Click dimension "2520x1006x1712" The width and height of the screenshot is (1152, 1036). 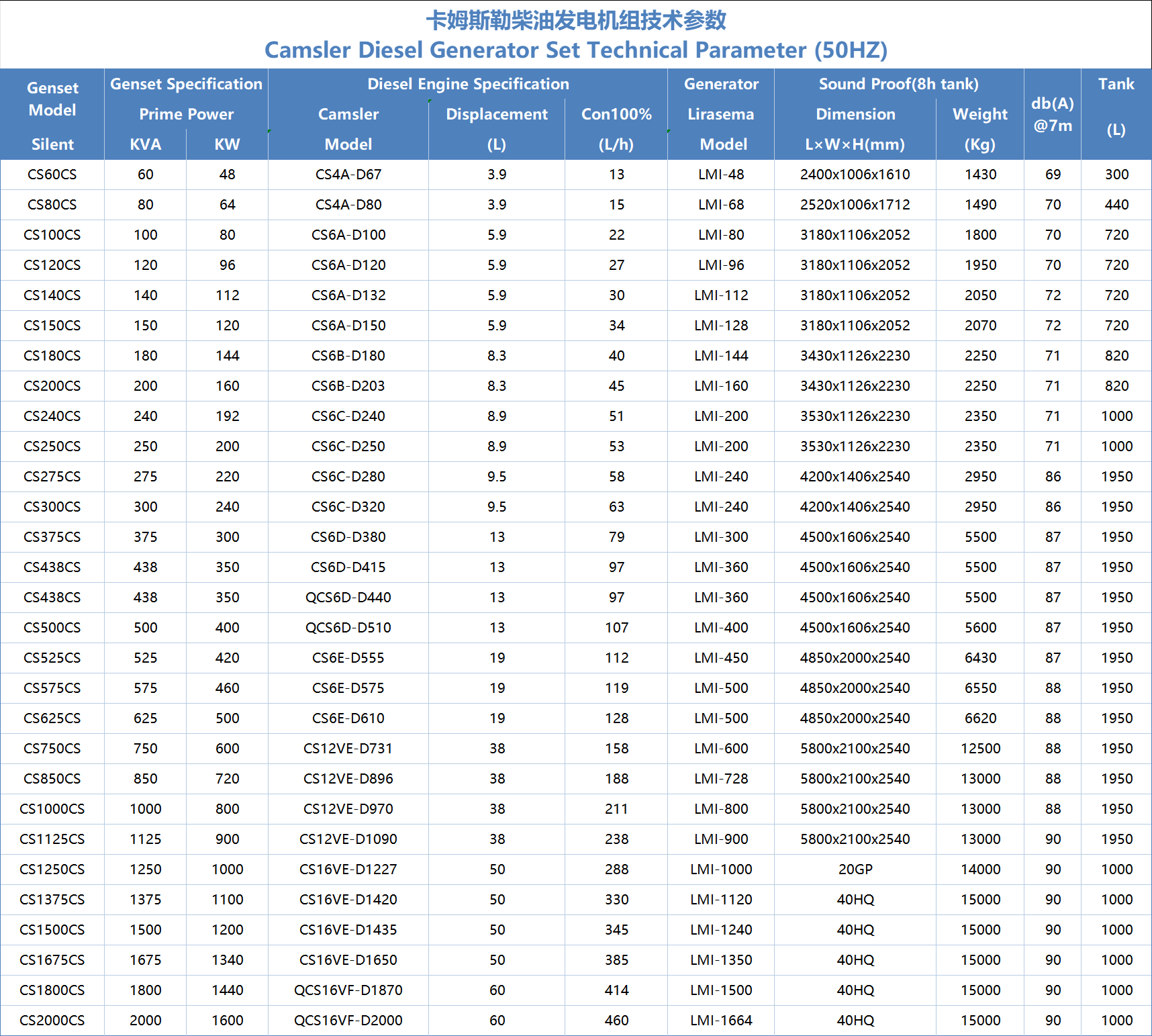855,205
